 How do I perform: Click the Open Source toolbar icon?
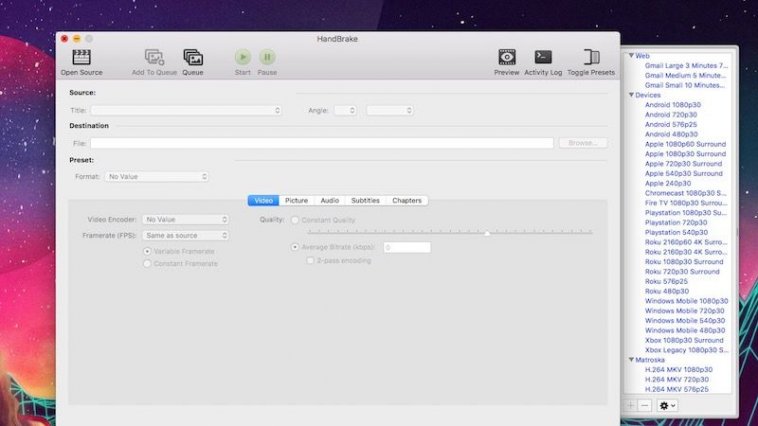pyautogui.click(x=81, y=58)
